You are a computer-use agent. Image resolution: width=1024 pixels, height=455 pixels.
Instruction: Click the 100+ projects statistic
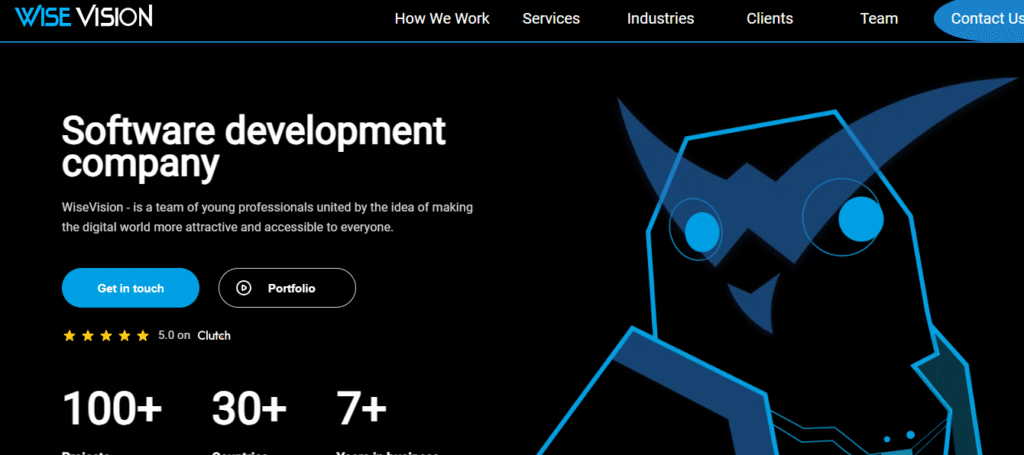(112, 409)
